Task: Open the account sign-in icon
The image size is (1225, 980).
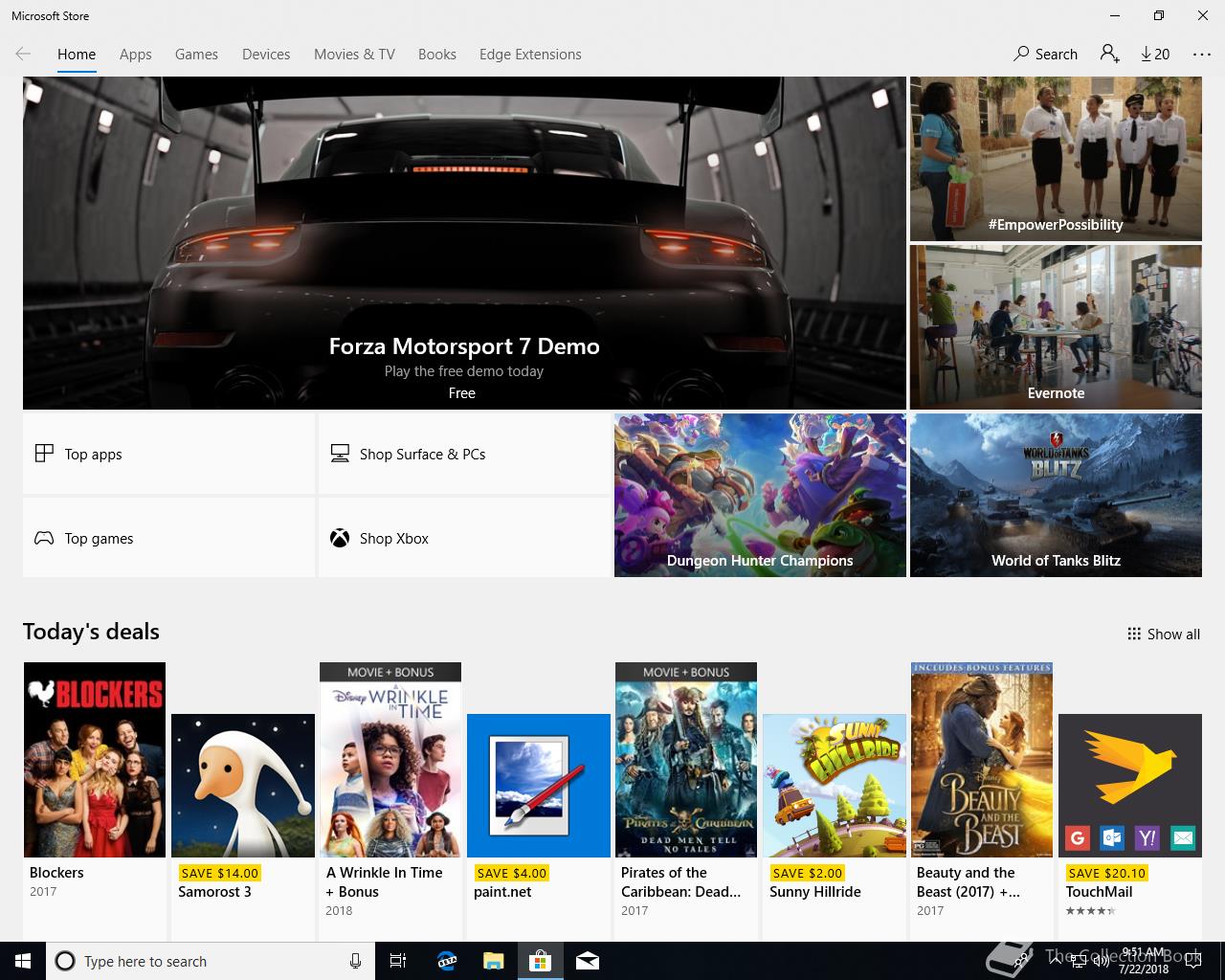Action: [x=1110, y=55]
